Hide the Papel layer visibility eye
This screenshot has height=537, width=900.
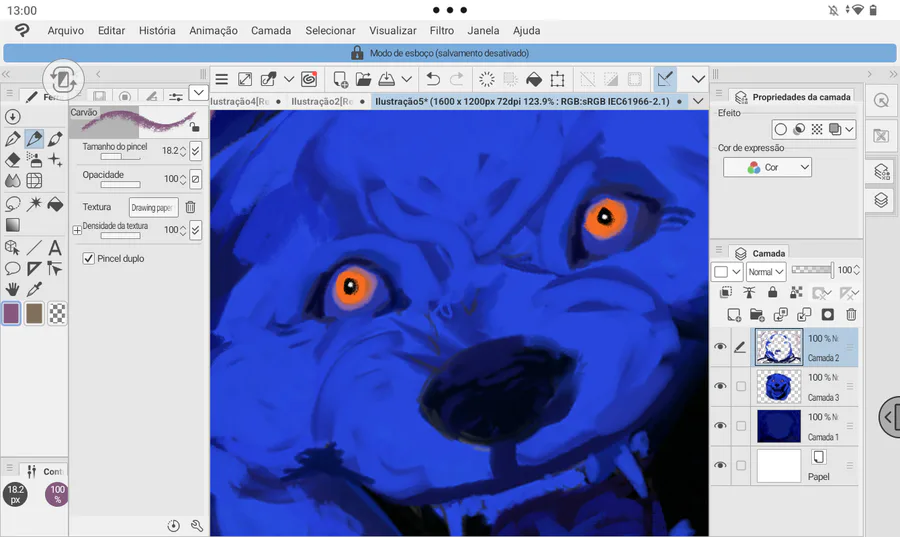(720, 465)
